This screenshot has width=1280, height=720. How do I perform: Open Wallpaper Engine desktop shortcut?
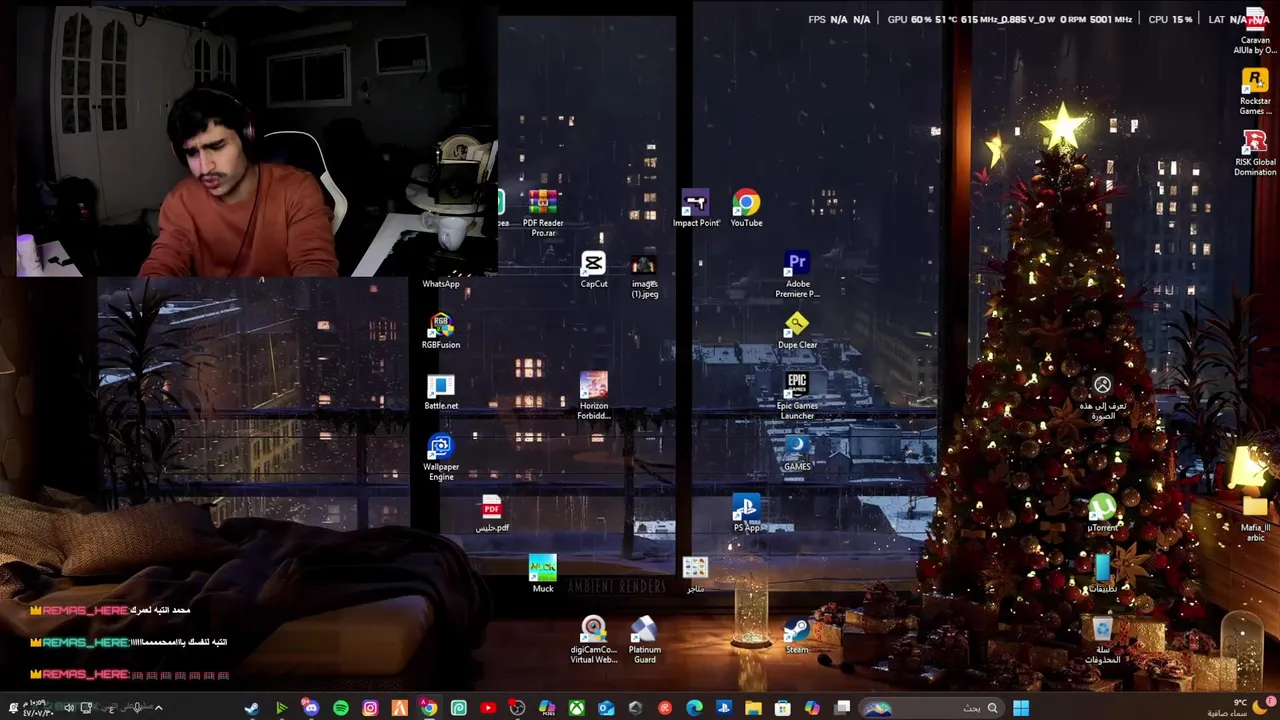click(x=441, y=458)
